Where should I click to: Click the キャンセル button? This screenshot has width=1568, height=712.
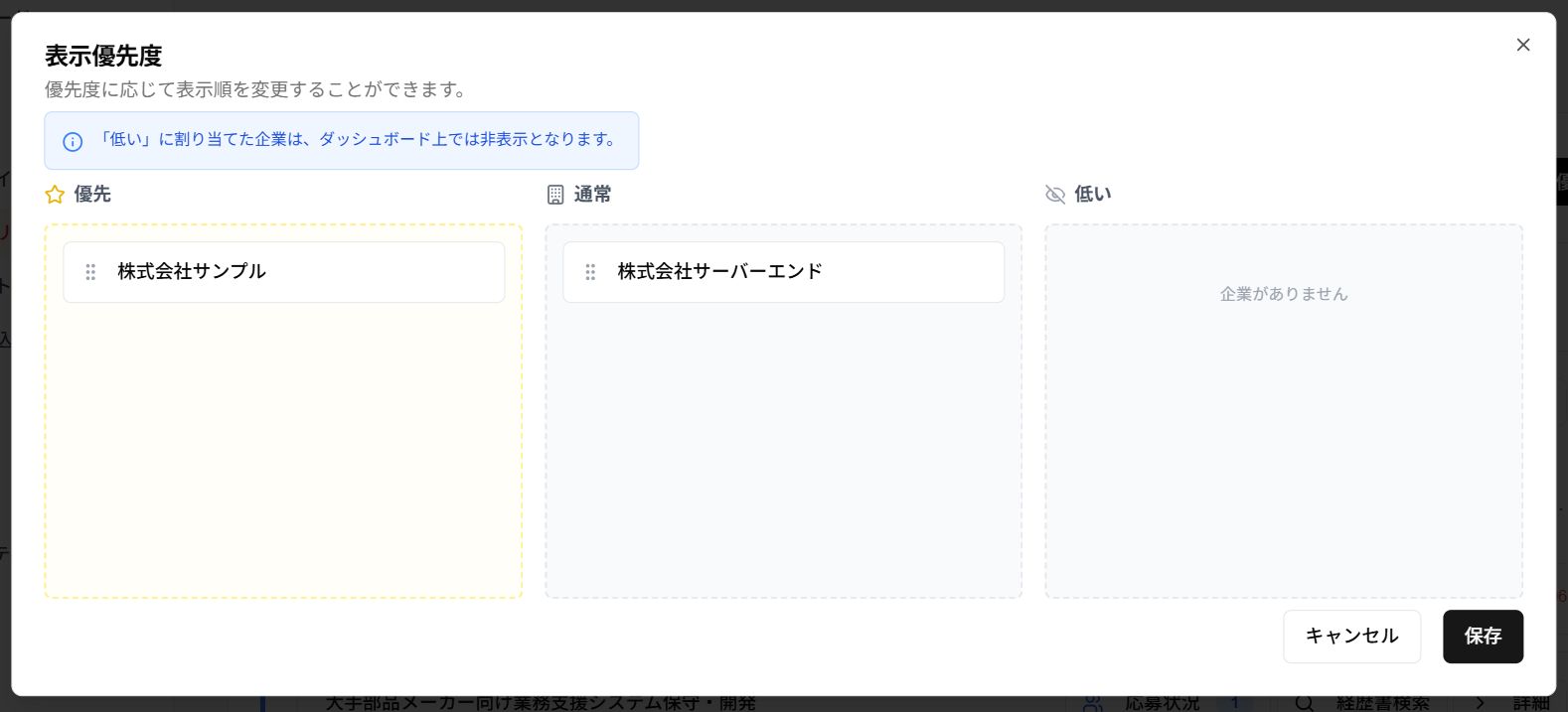click(1351, 637)
